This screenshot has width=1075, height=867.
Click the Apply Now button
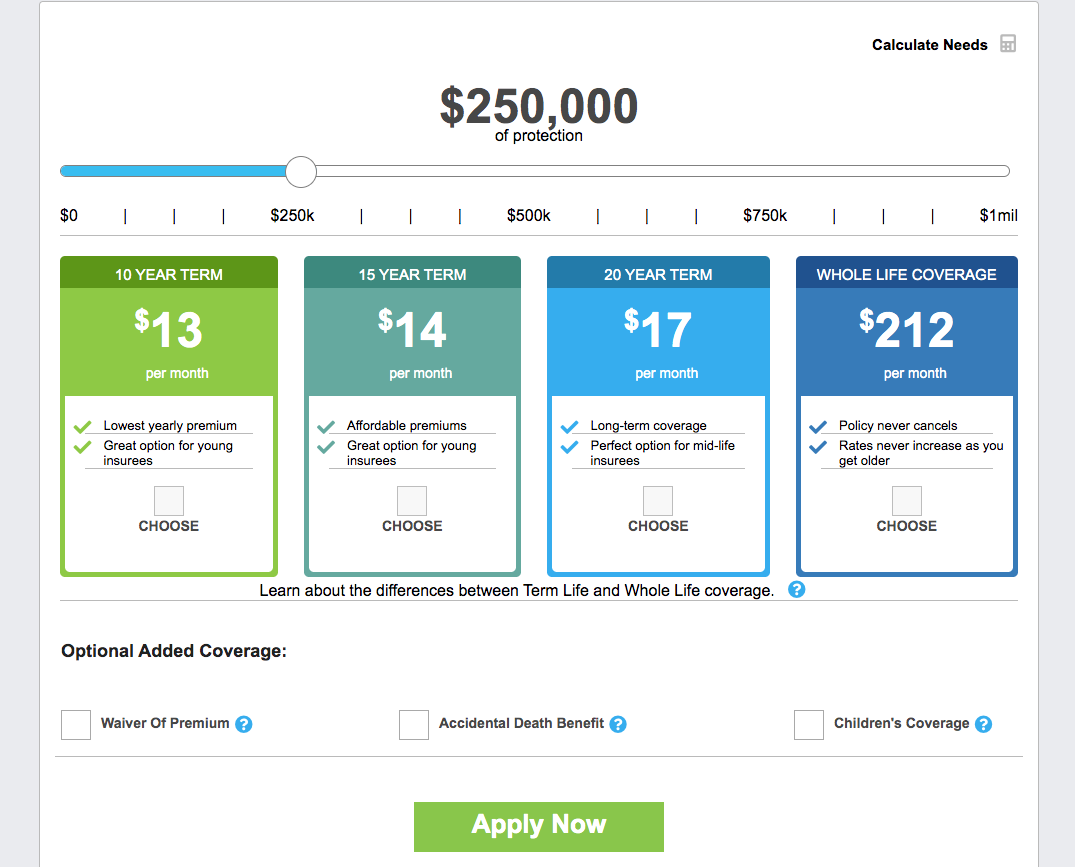tap(539, 827)
